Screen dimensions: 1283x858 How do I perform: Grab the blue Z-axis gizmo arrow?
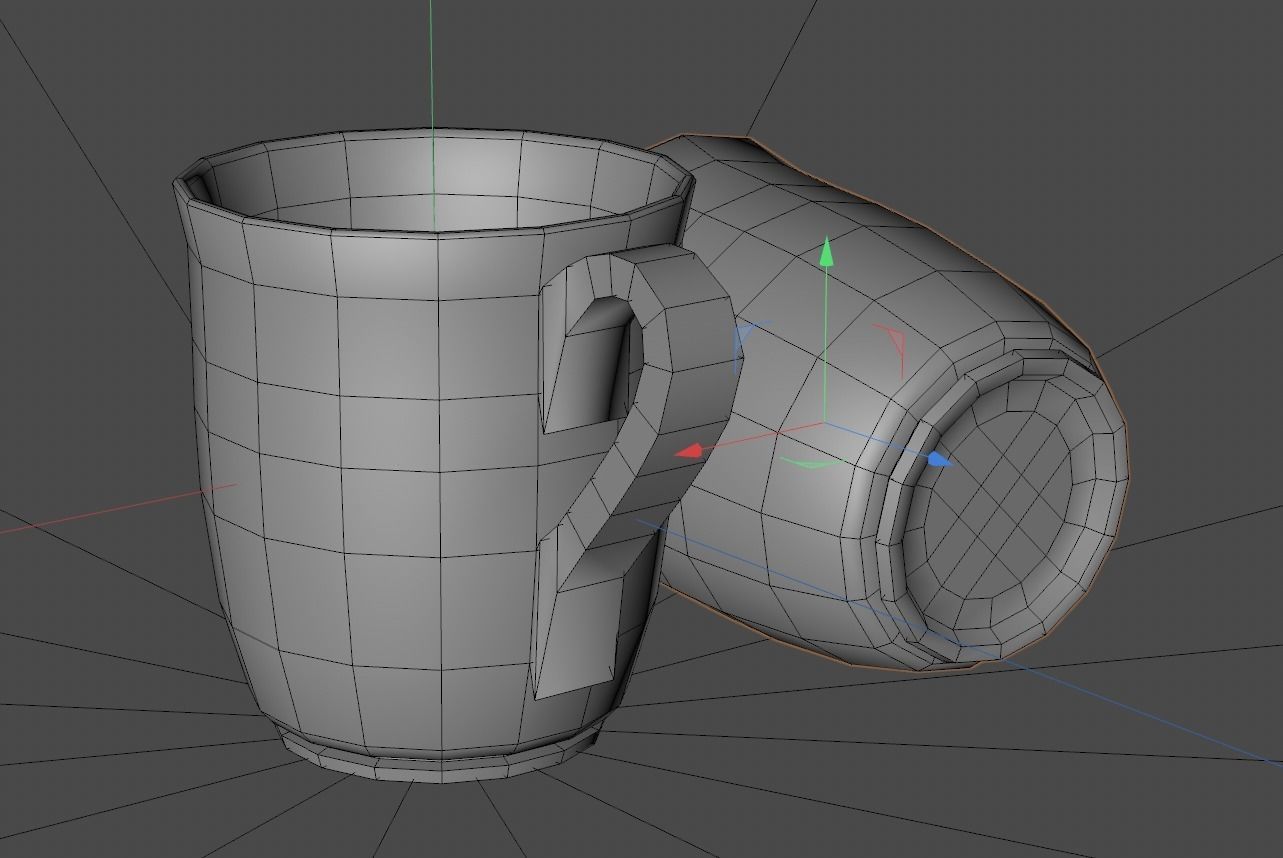coord(939,460)
